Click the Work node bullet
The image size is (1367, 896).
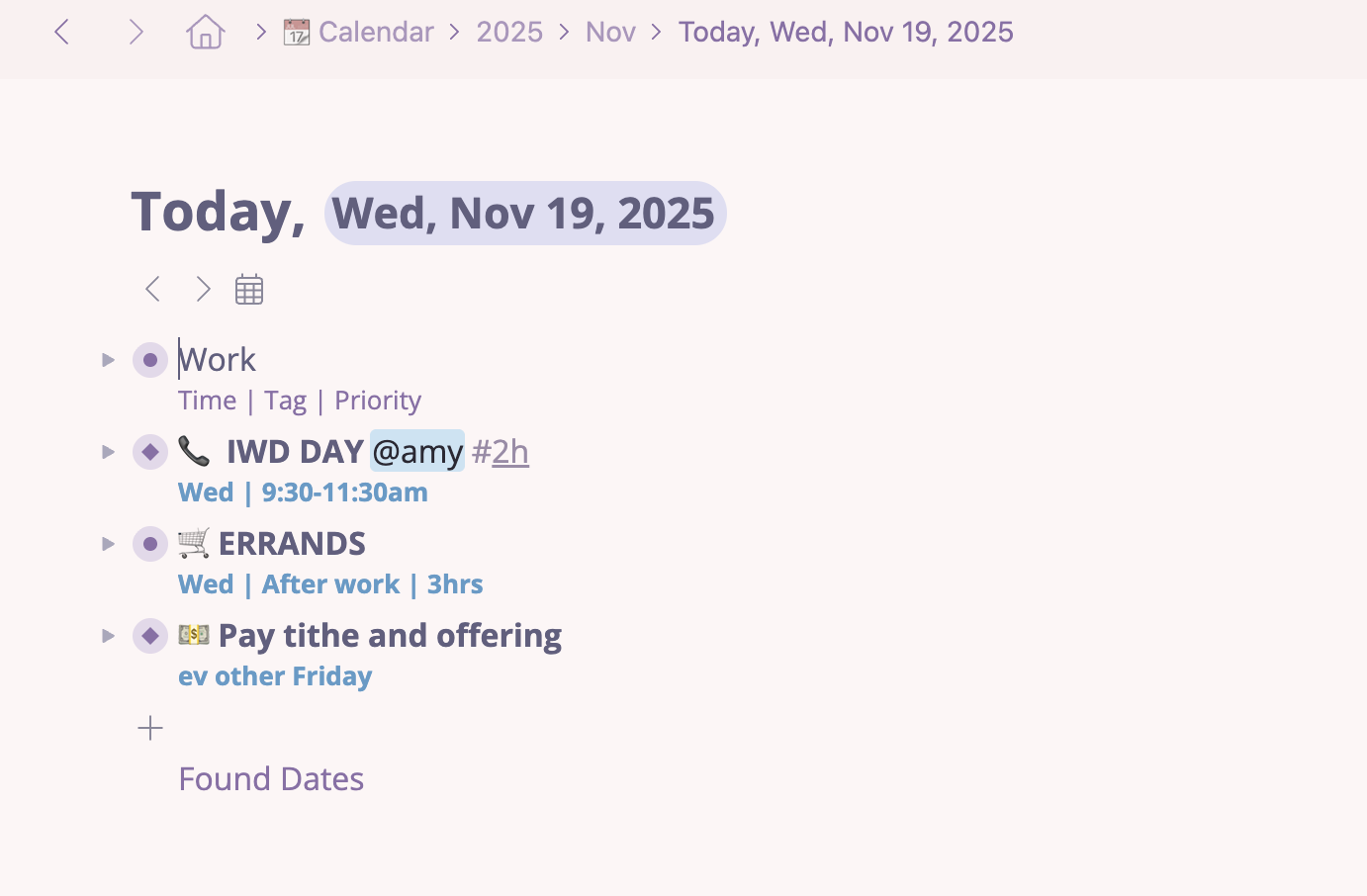[150, 360]
